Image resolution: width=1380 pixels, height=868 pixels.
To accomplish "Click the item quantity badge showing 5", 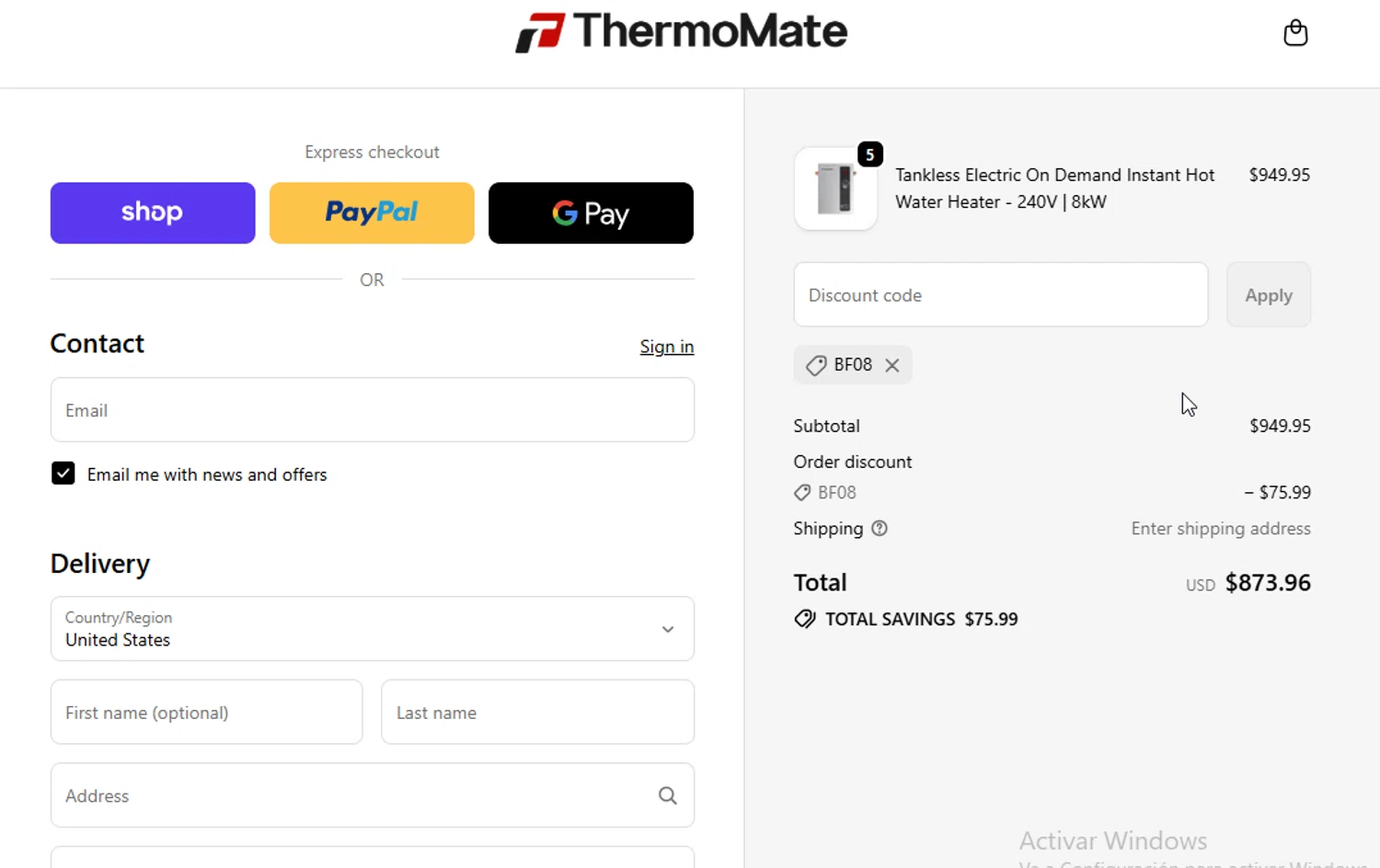I will (x=870, y=154).
